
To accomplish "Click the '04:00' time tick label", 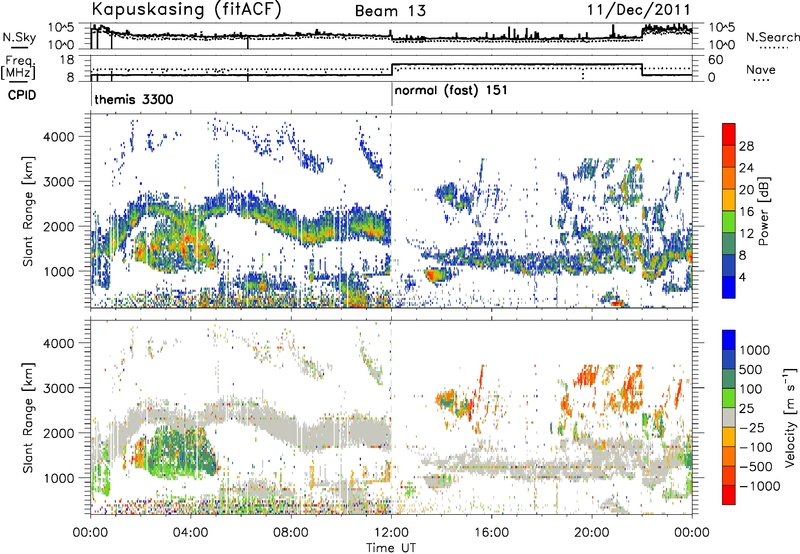I will click(191, 533).
